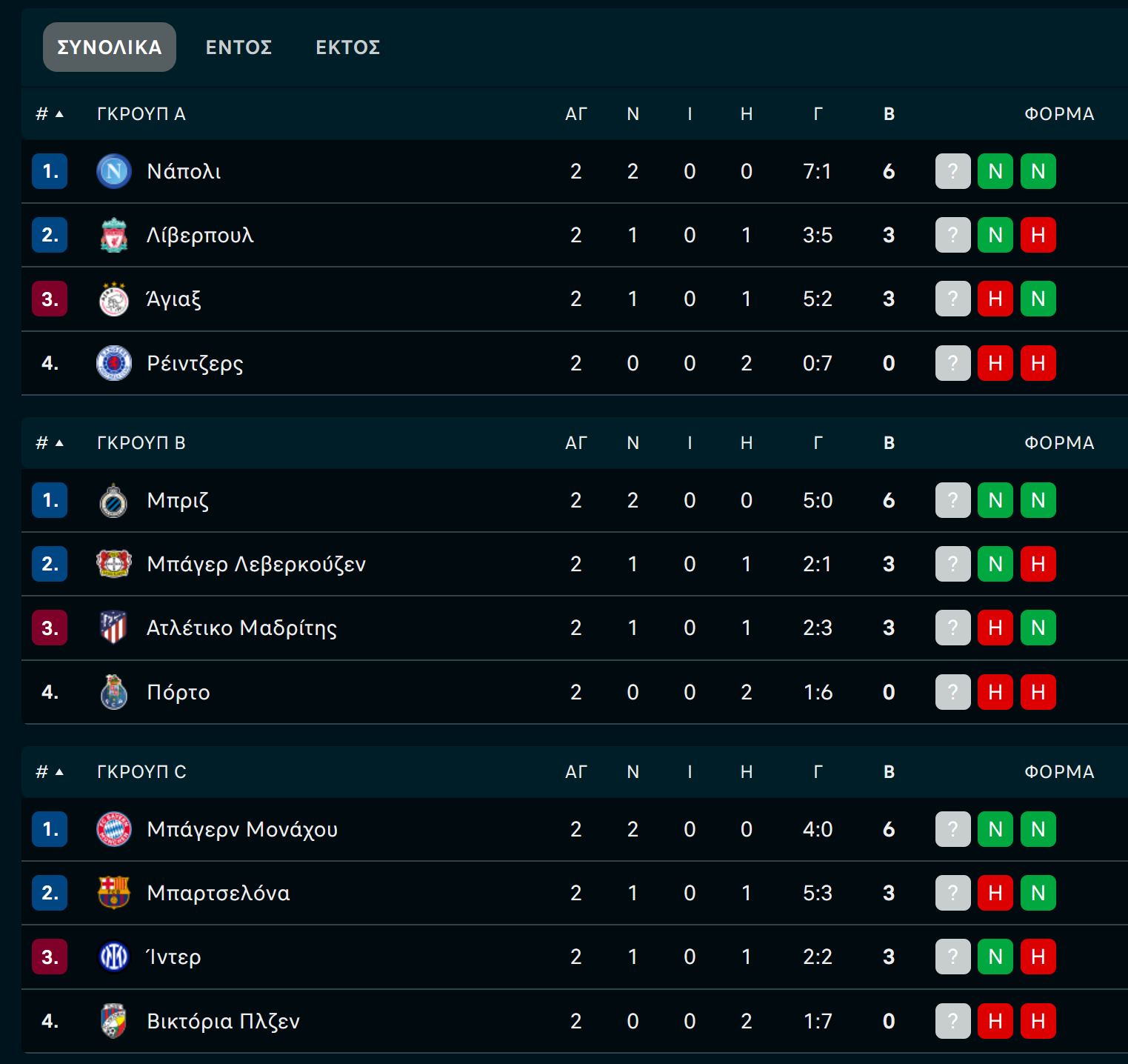Open the Πόρτο team link
The image size is (1128, 1064).
[178, 692]
